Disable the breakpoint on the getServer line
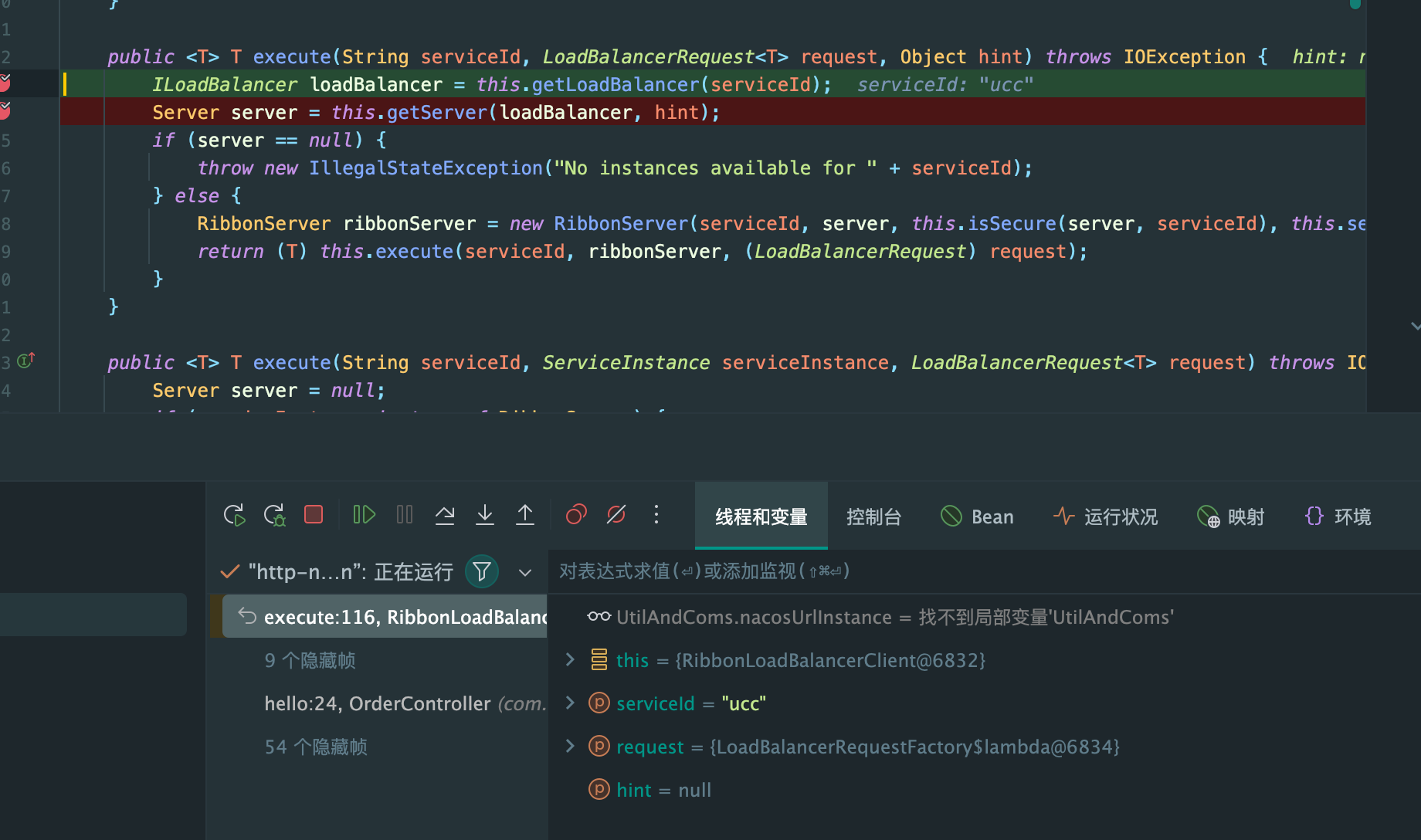The width and height of the screenshot is (1421, 840). [6, 111]
